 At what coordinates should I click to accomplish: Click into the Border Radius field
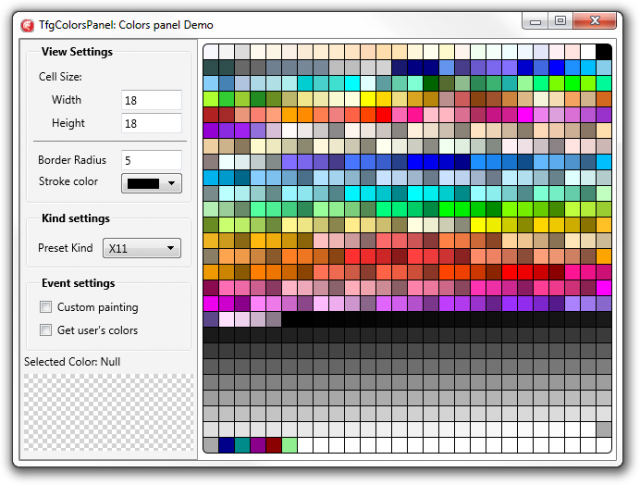pos(151,160)
